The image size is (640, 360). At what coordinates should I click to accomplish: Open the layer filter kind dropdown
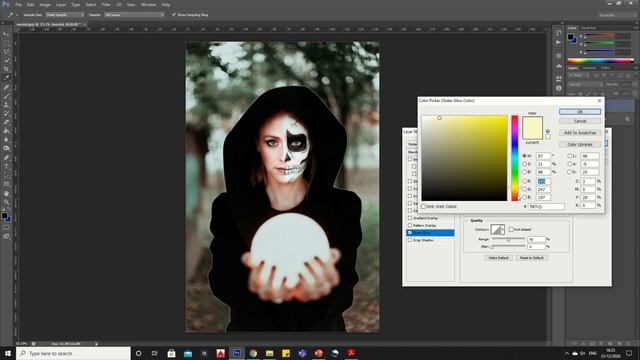[x=579, y=76]
